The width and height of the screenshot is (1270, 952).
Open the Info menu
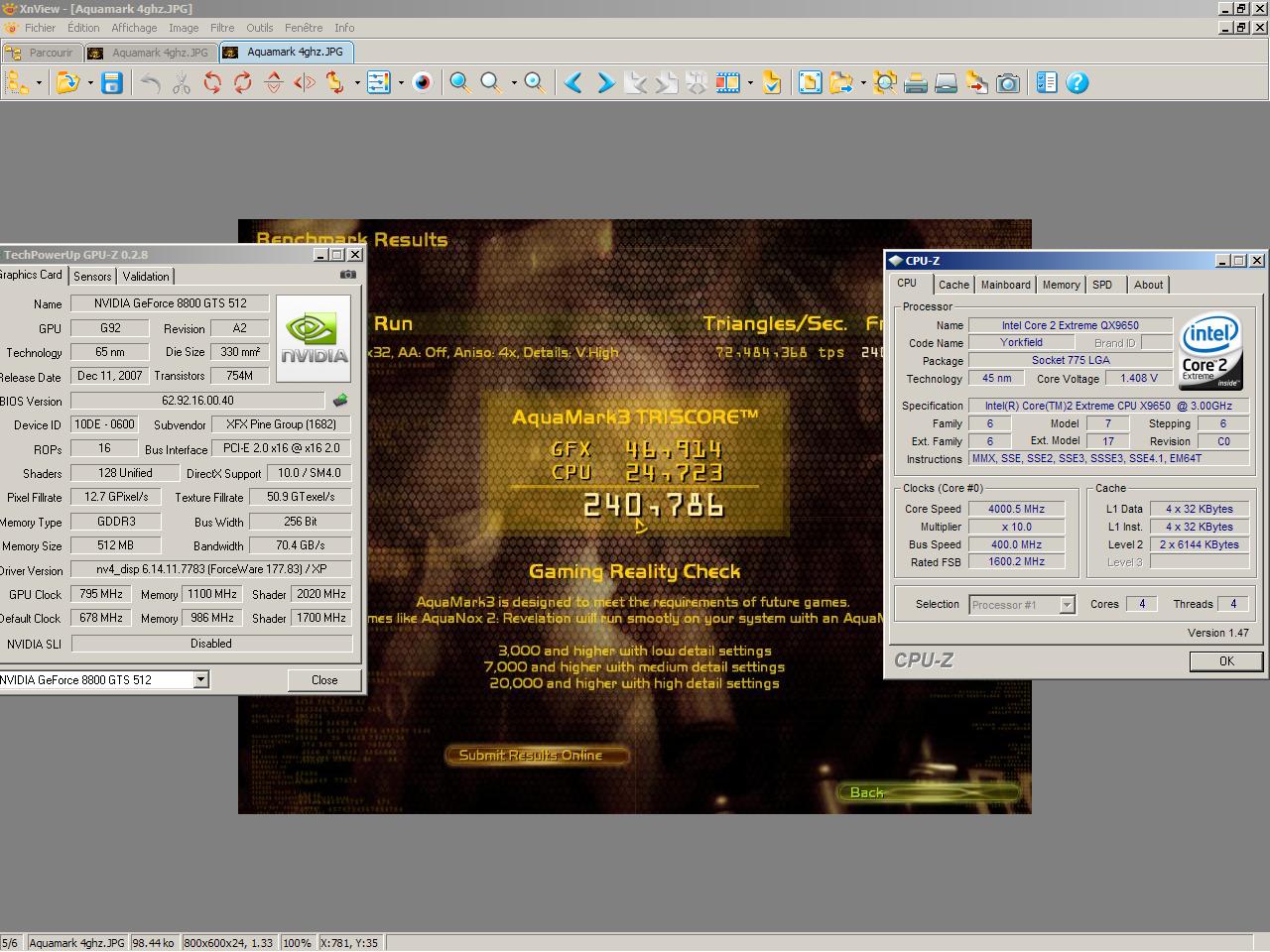tap(344, 28)
